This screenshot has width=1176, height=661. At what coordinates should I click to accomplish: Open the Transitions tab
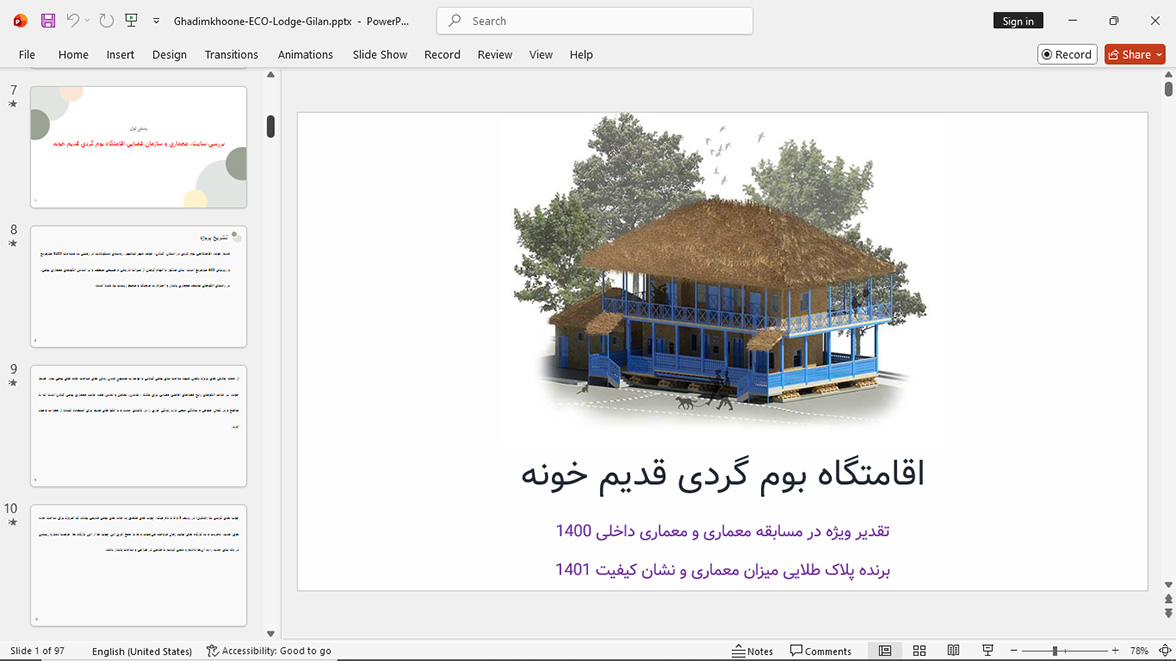[231, 55]
